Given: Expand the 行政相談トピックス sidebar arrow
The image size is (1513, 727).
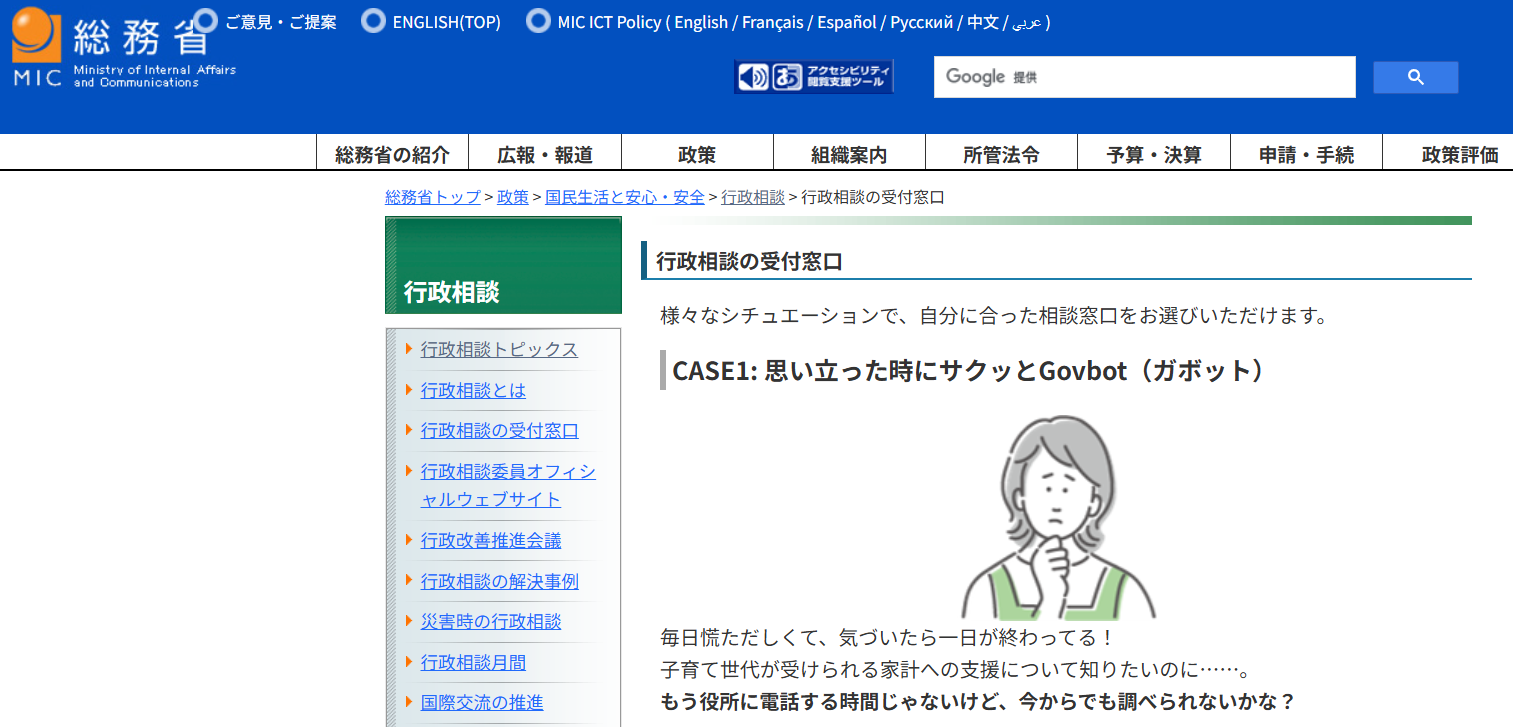Looking at the screenshot, I should point(407,350).
